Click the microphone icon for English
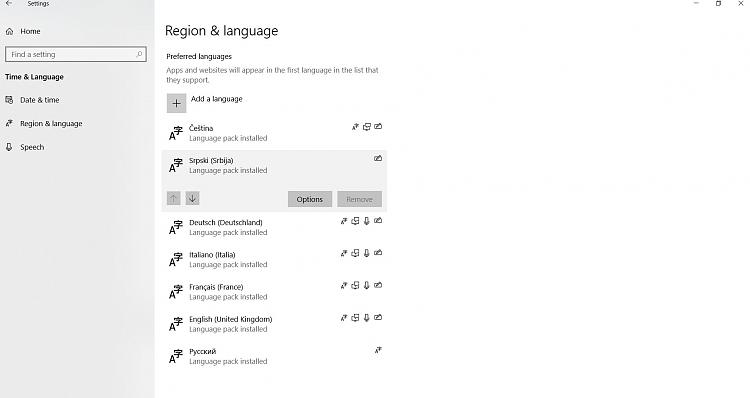Image resolution: width=750 pixels, height=398 pixels. pyautogui.click(x=366, y=318)
